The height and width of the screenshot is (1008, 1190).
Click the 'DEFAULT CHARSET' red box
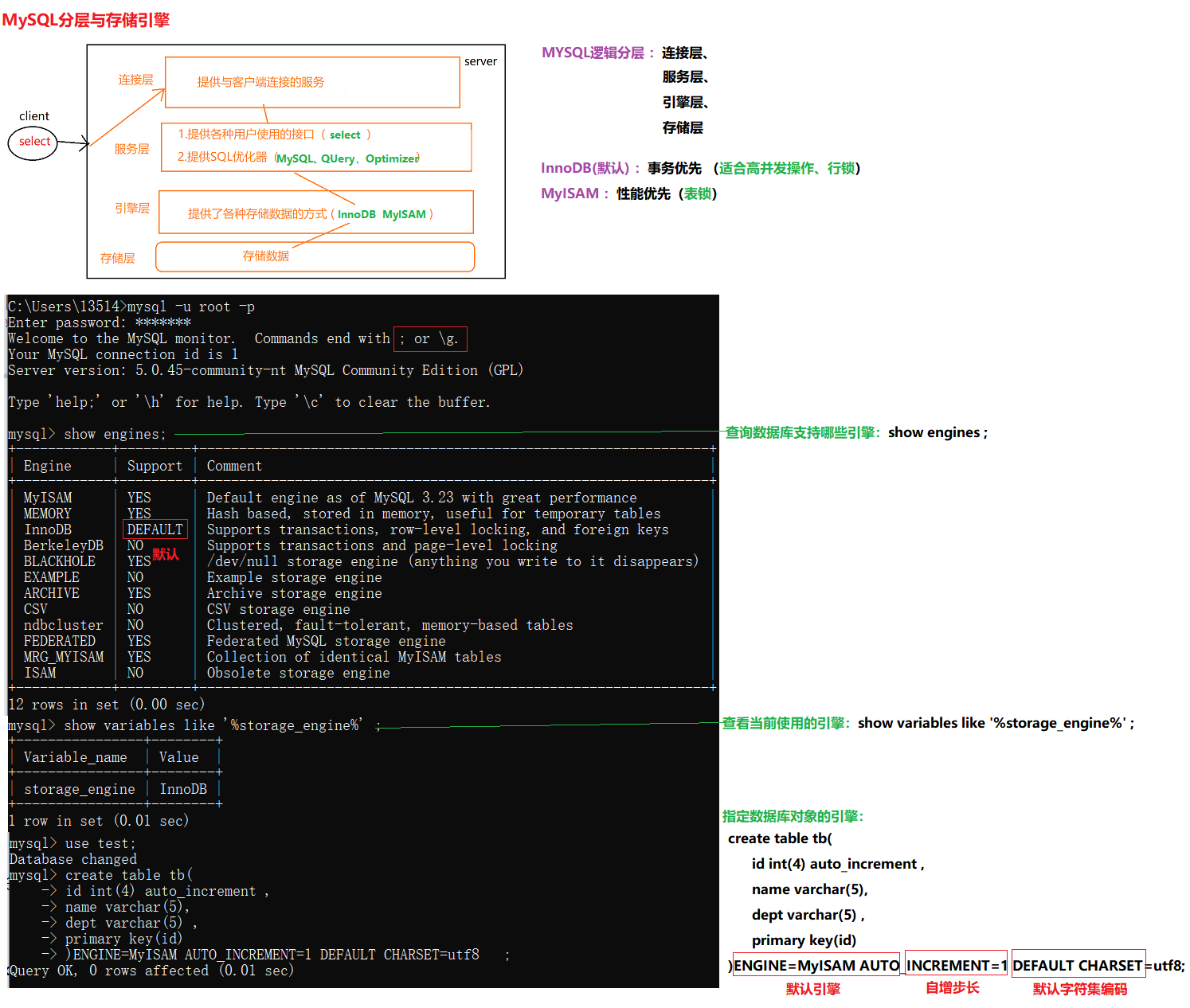click(x=1078, y=965)
